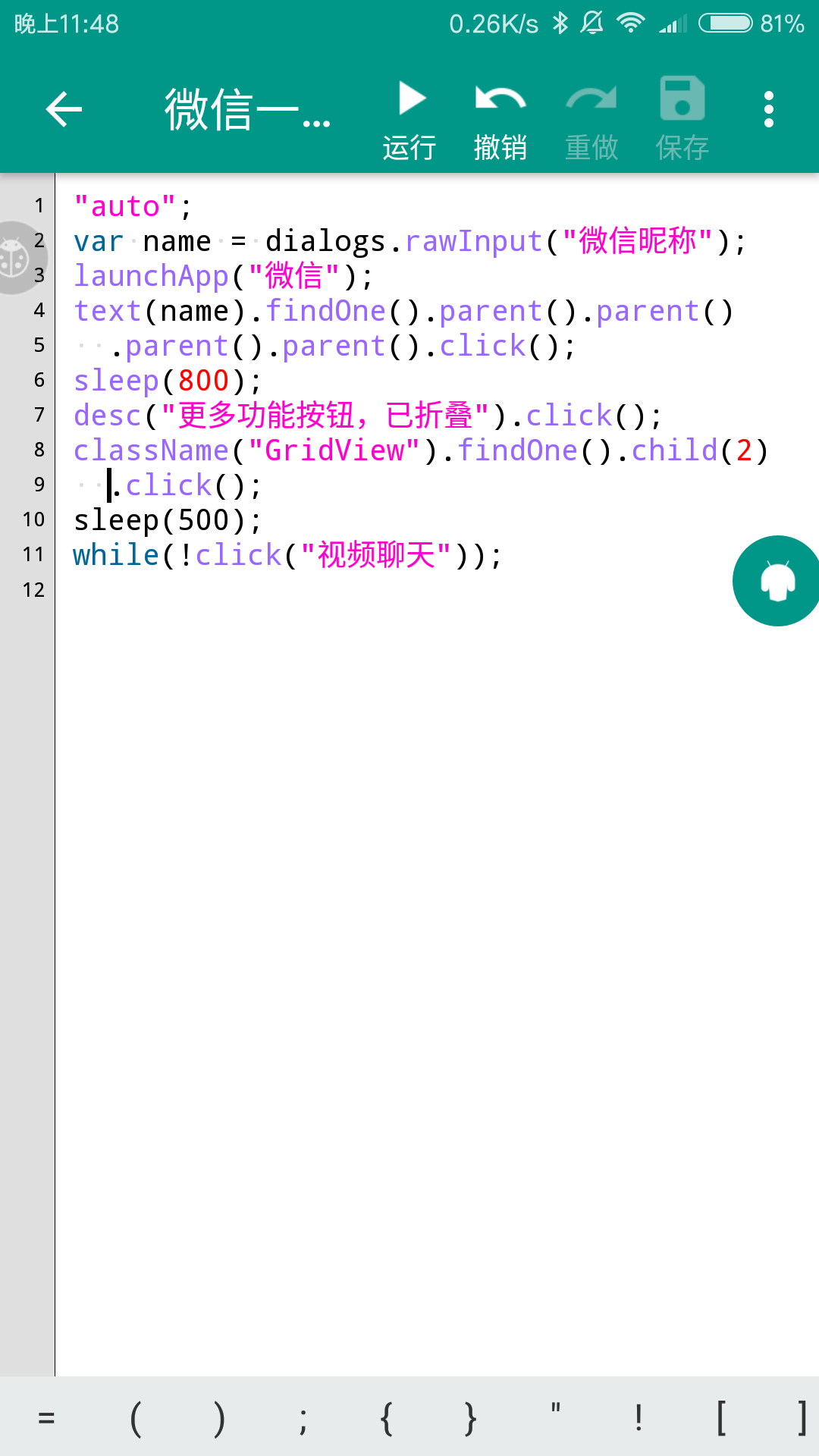Click launchApp on line 3
This screenshot has height=1456, width=819.
pyautogui.click(x=151, y=276)
